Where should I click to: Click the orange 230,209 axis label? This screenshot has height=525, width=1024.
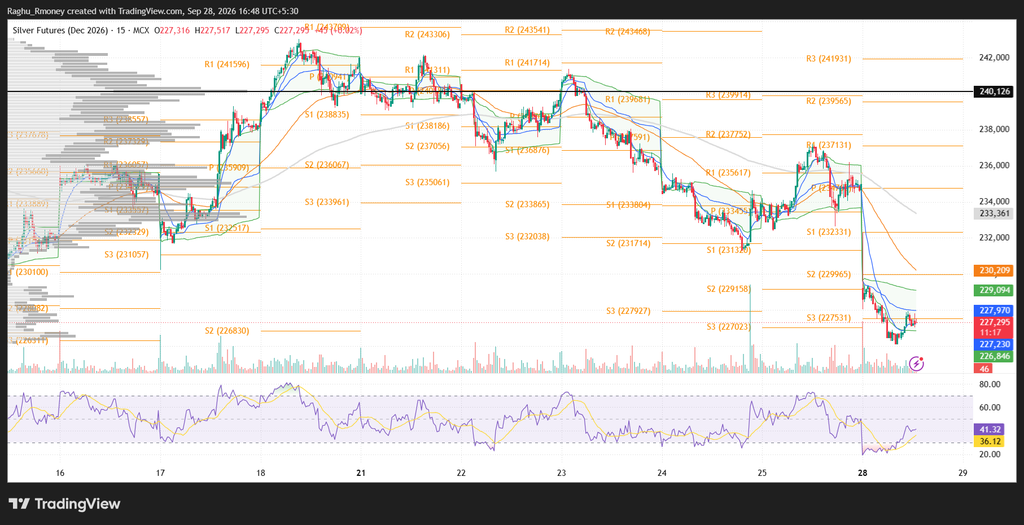[x=993, y=270]
